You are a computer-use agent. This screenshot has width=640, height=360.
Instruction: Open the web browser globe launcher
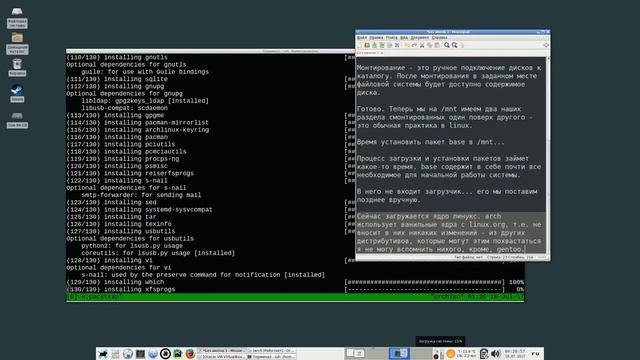click(x=128, y=353)
